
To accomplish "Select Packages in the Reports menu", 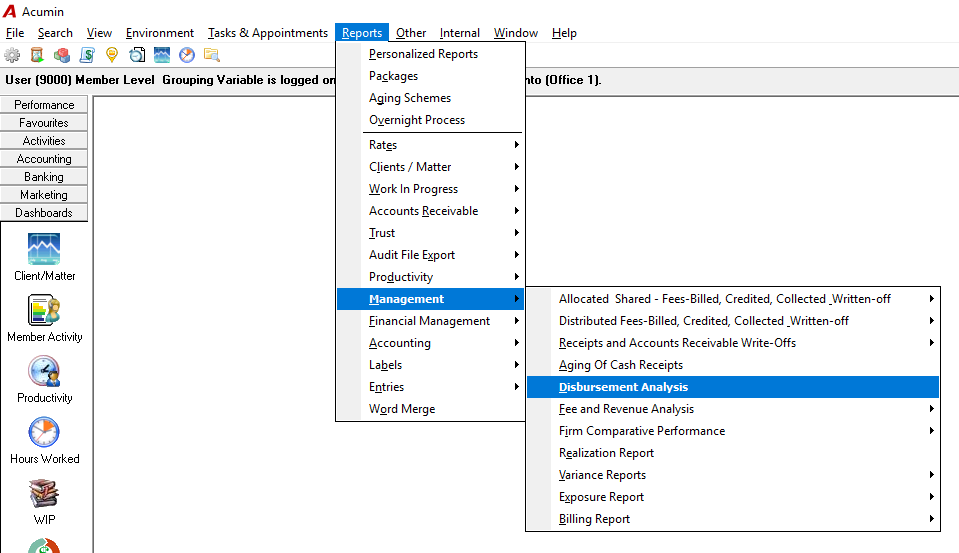I will coord(431,76).
